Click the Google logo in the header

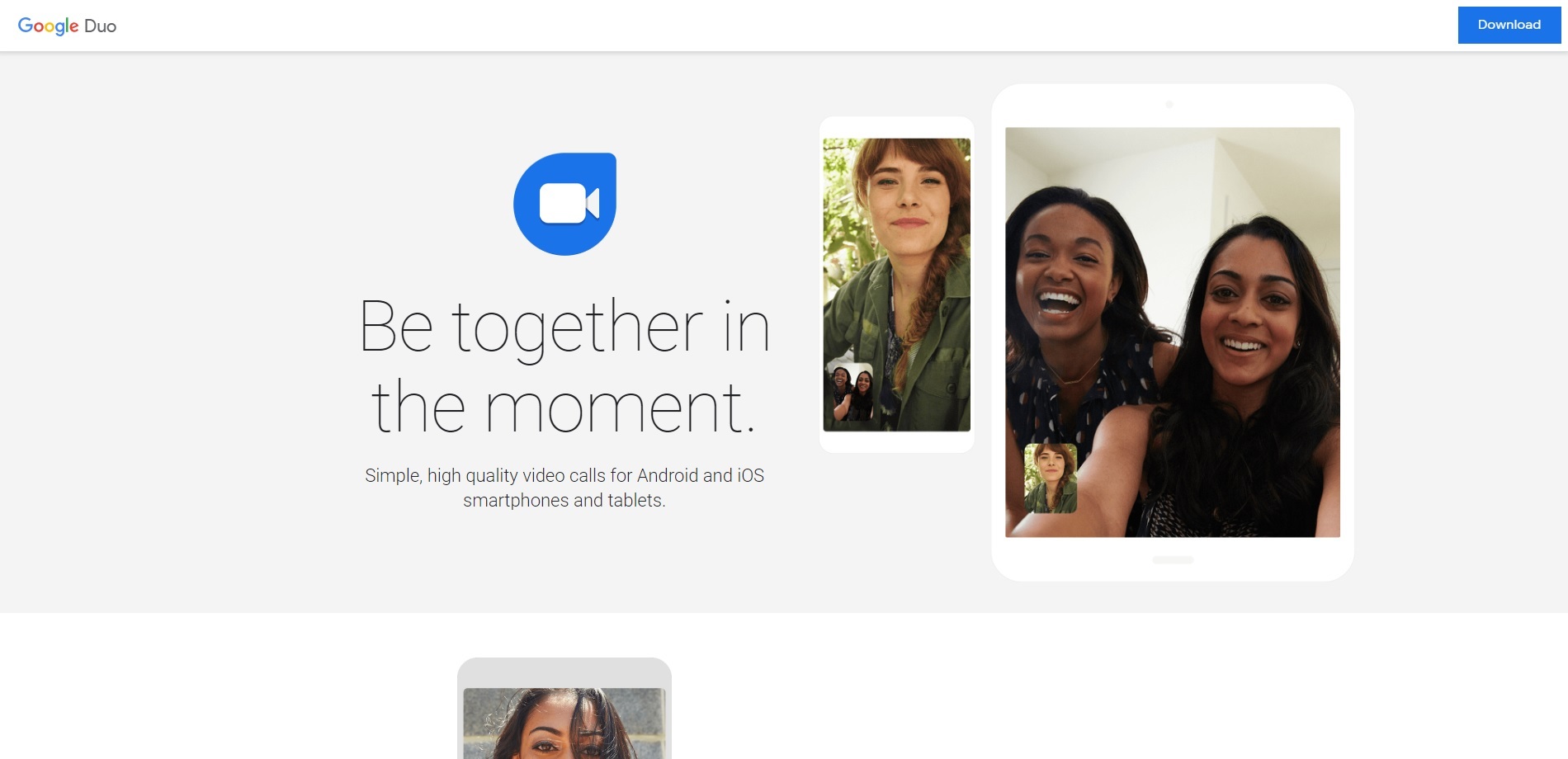(50, 26)
